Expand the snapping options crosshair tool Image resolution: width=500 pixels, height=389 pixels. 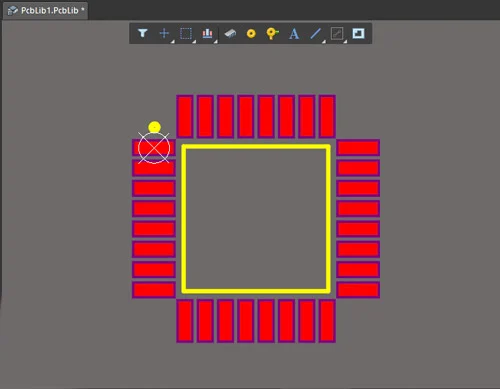pyautogui.click(x=164, y=33)
